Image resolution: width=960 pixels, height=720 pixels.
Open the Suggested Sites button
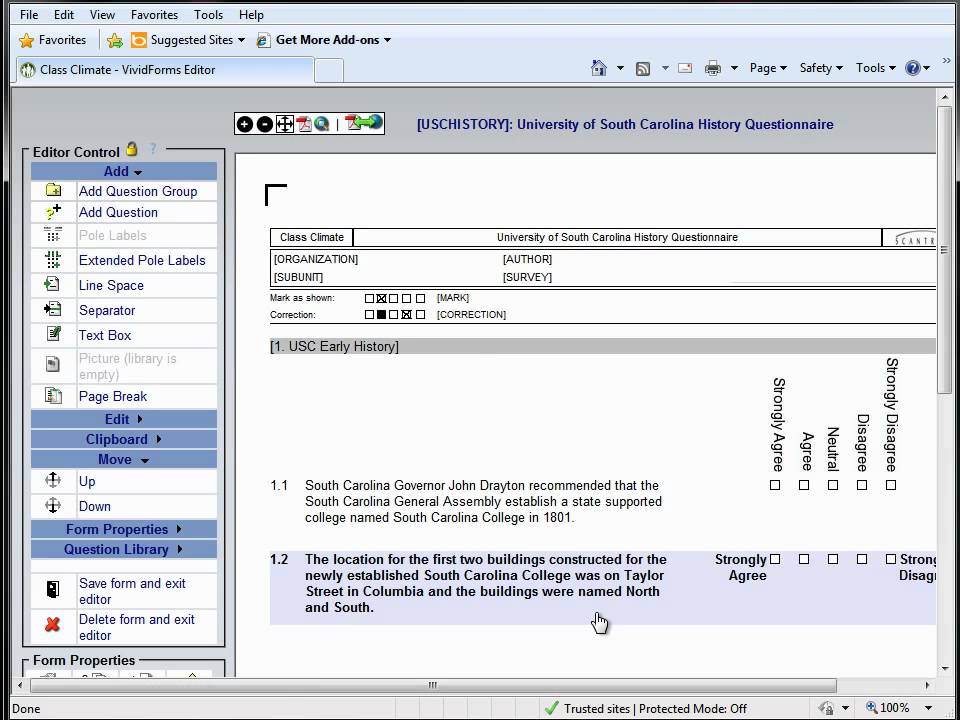(189, 40)
